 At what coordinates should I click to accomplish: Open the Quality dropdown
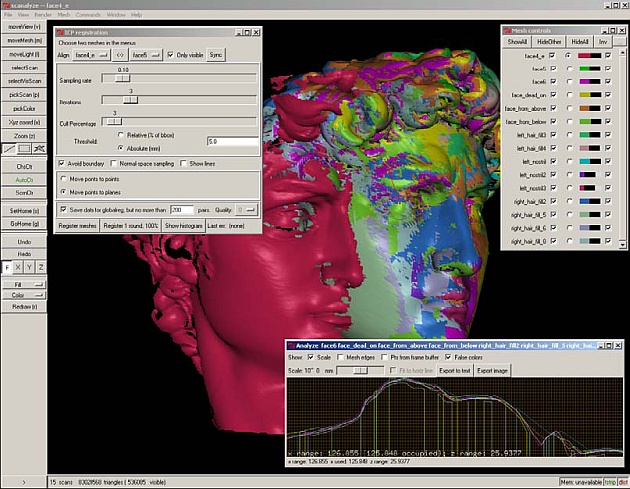click(x=246, y=210)
